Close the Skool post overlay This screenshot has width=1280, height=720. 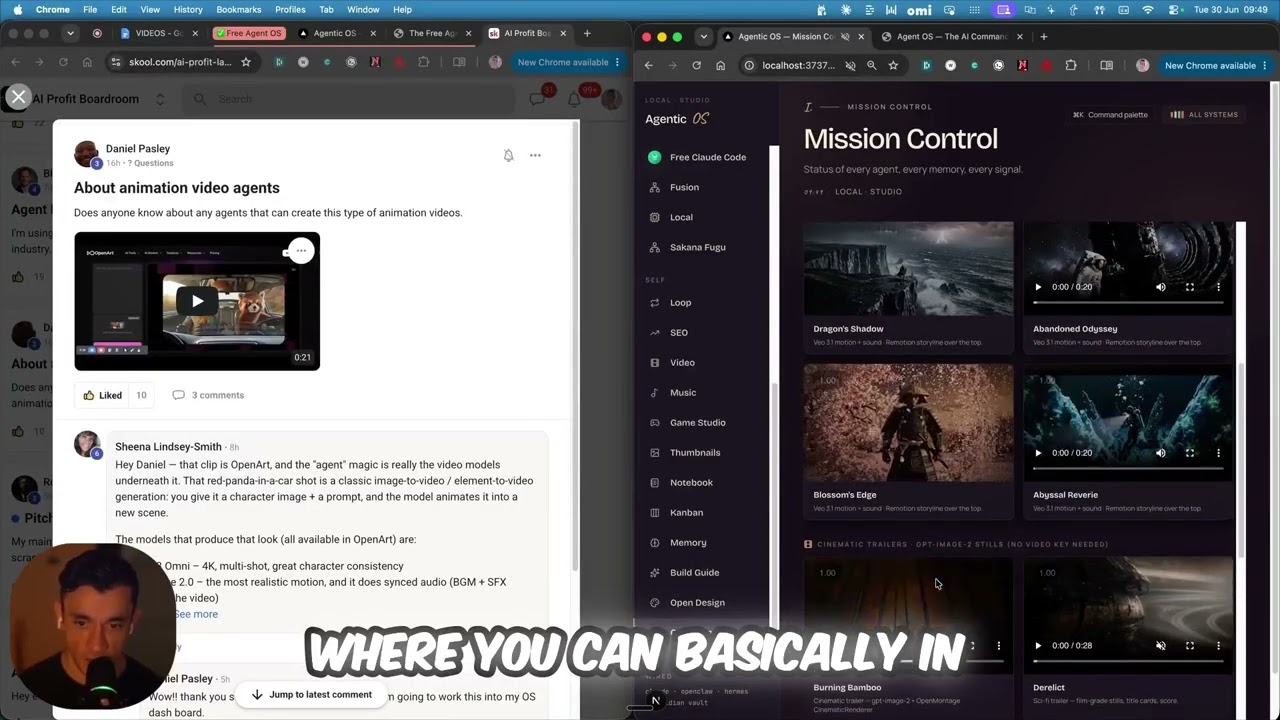point(18,97)
